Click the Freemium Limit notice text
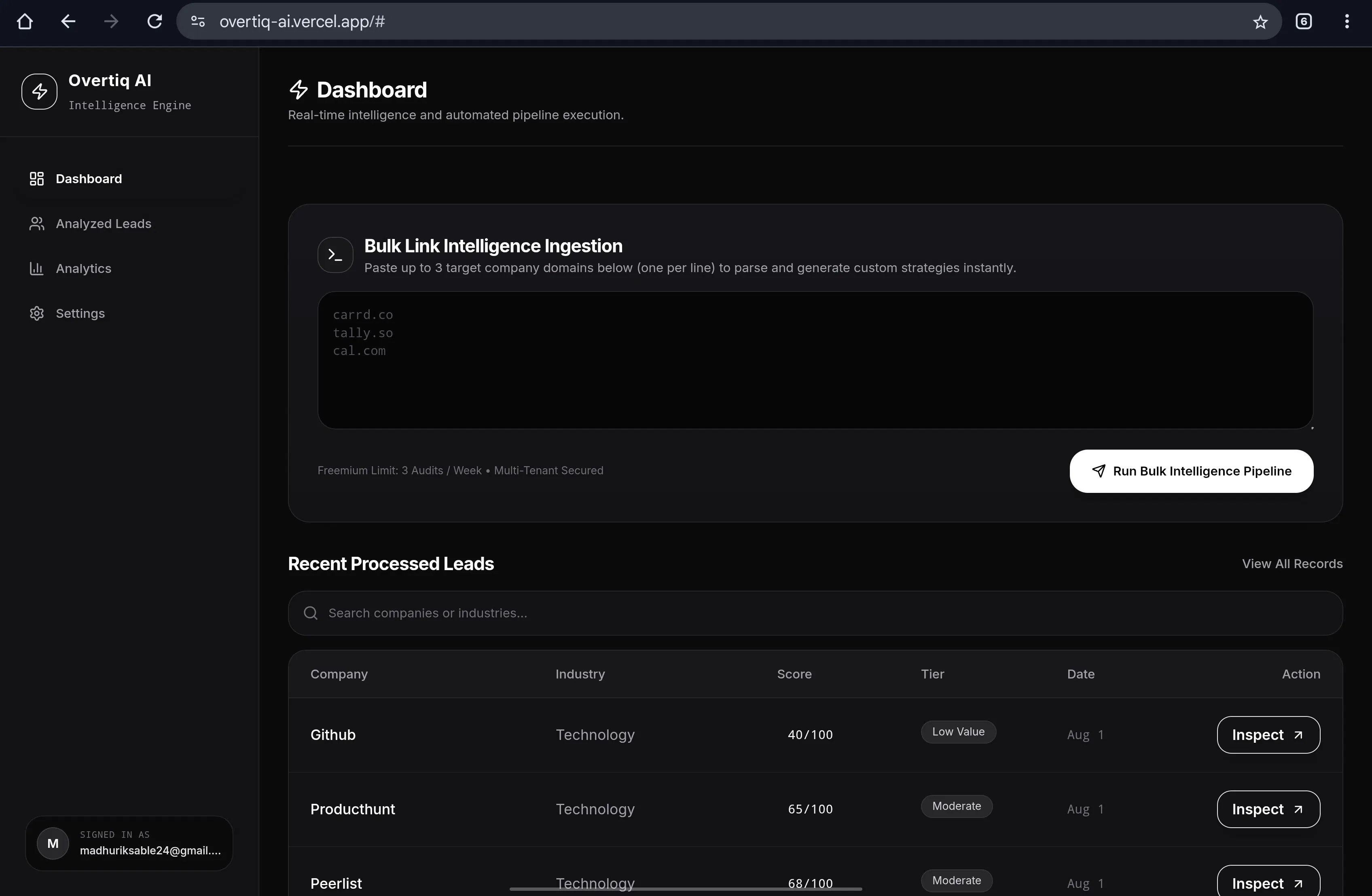Screen dimensions: 1372x896 pyautogui.click(x=460, y=470)
